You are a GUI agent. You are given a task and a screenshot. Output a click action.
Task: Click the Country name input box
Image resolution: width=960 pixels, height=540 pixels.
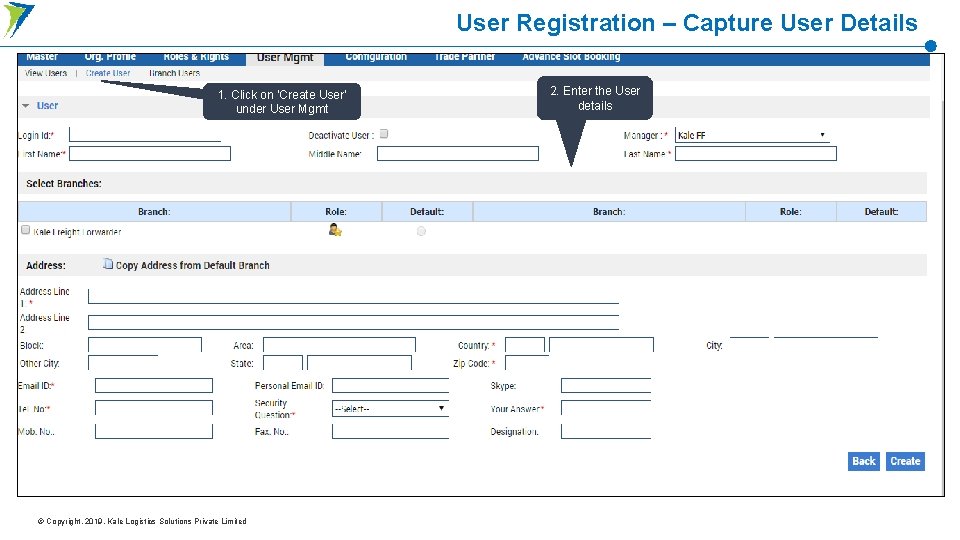pos(601,345)
